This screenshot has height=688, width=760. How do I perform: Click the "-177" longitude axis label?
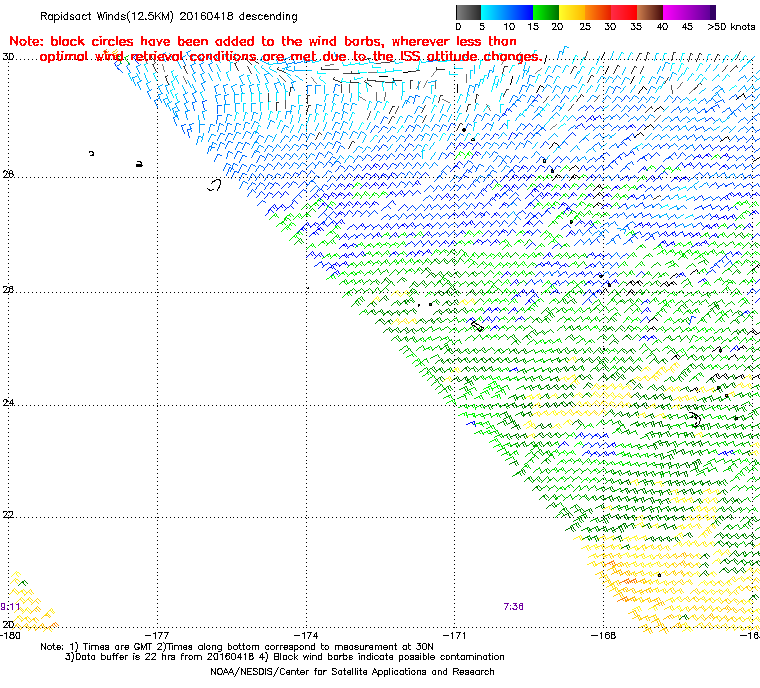(158, 636)
